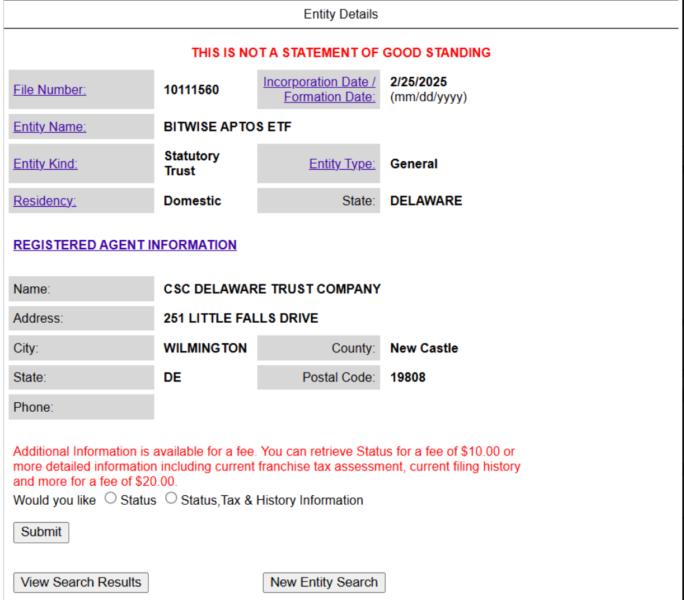Screen dimensions: 684x600
Task: Open the Residency link
Action: pyautogui.click(x=44, y=201)
